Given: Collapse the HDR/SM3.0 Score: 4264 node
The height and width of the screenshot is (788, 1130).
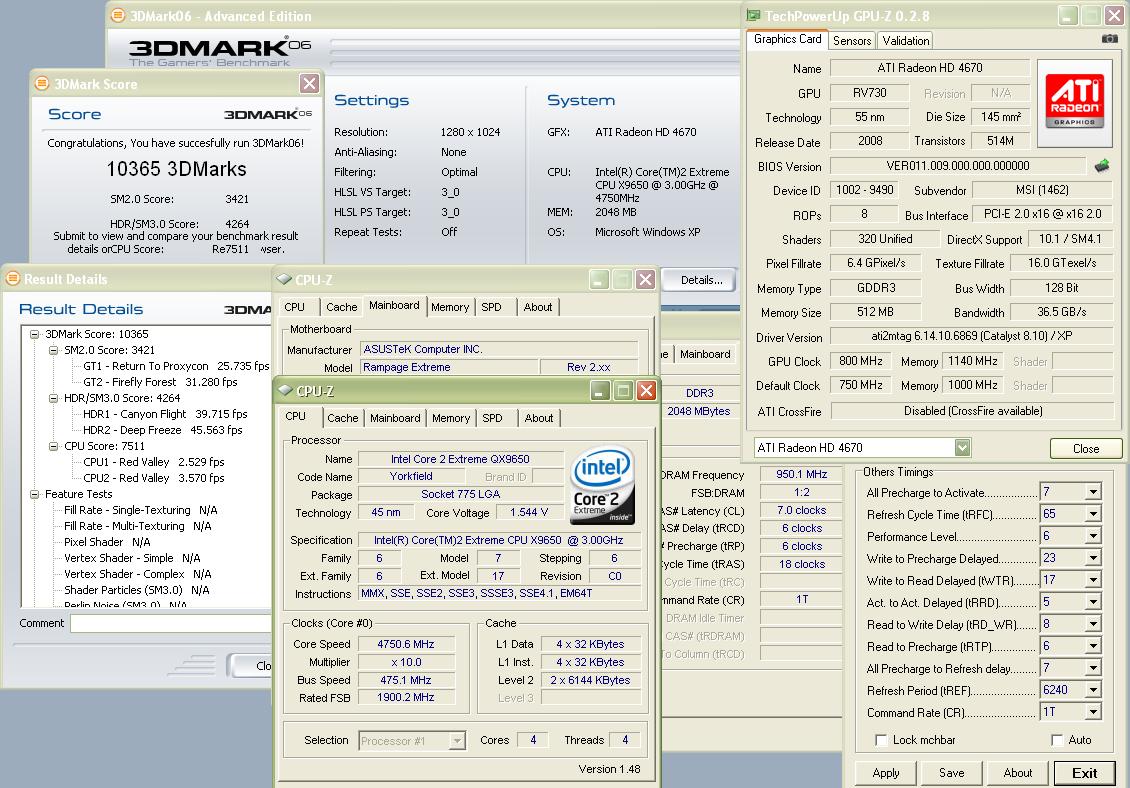Looking at the screenshot, I should coord(53,398).
